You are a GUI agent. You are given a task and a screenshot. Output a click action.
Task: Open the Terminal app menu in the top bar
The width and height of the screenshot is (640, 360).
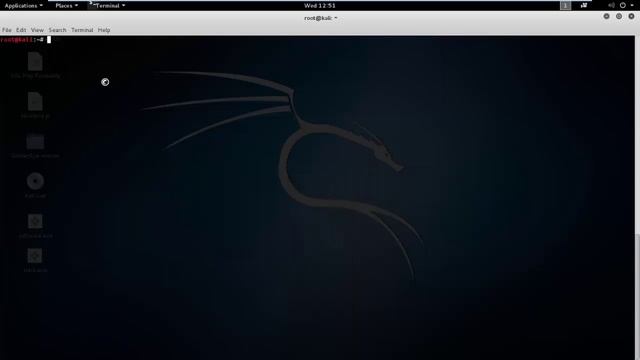[x=107, y=6]
